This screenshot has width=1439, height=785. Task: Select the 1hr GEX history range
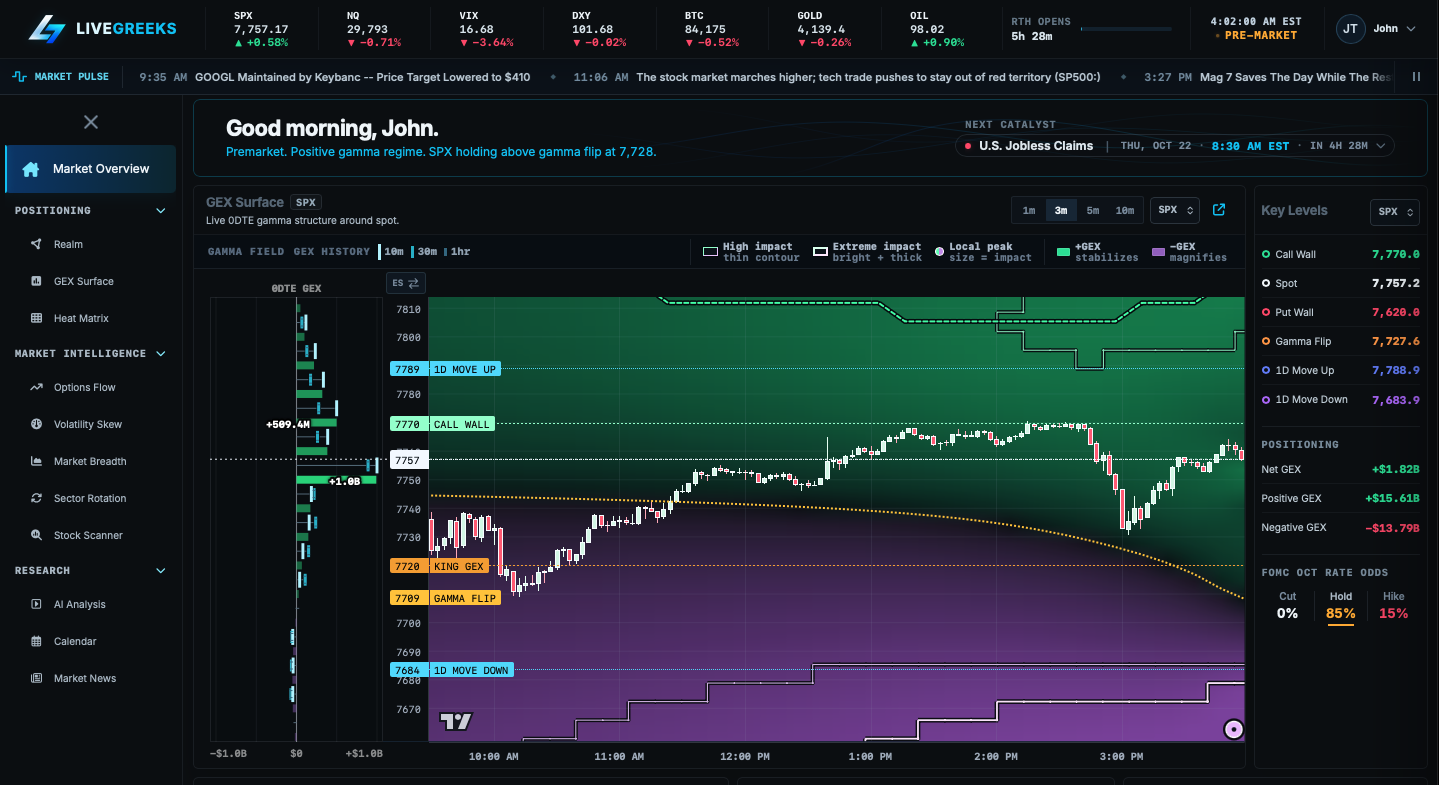459,252
